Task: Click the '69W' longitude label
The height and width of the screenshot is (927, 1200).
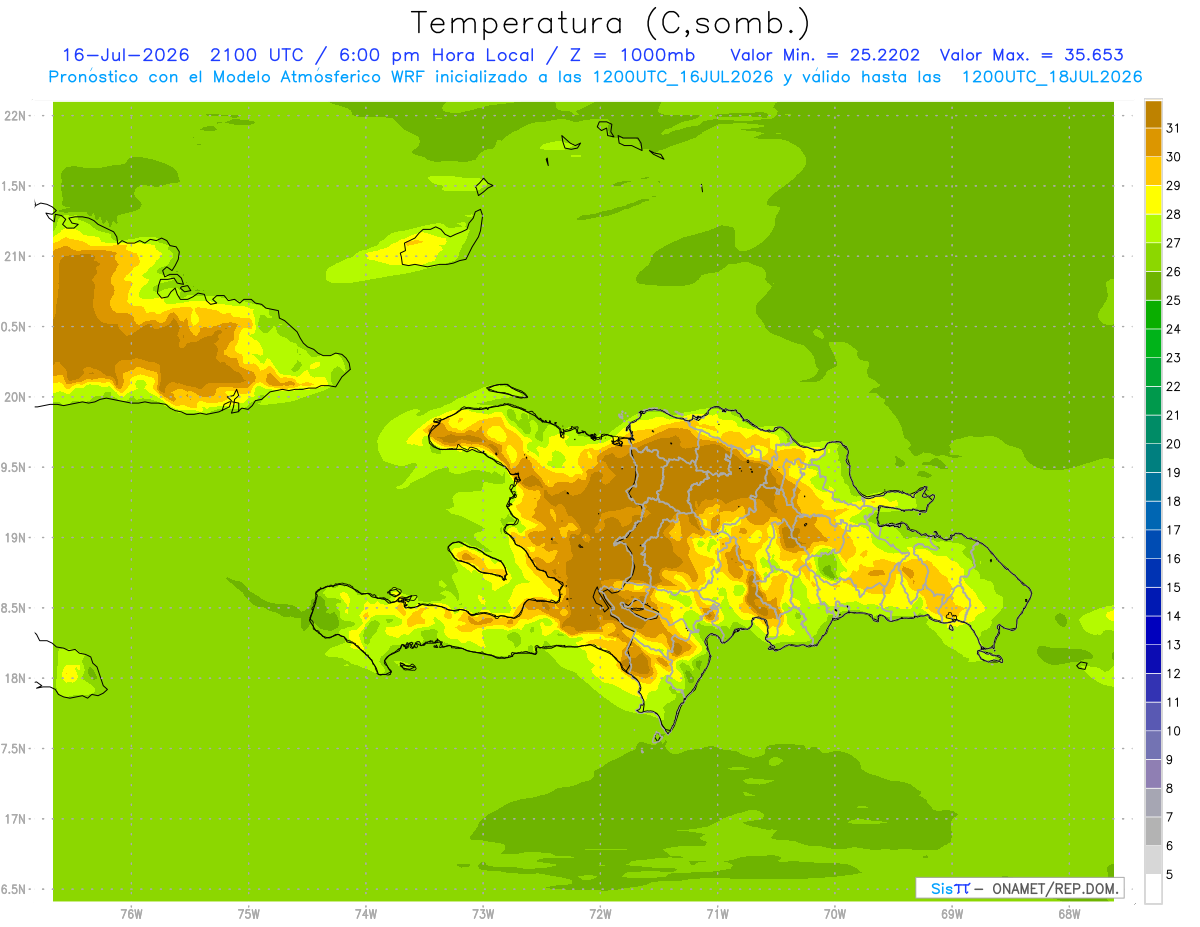Action: coord(952,914)
